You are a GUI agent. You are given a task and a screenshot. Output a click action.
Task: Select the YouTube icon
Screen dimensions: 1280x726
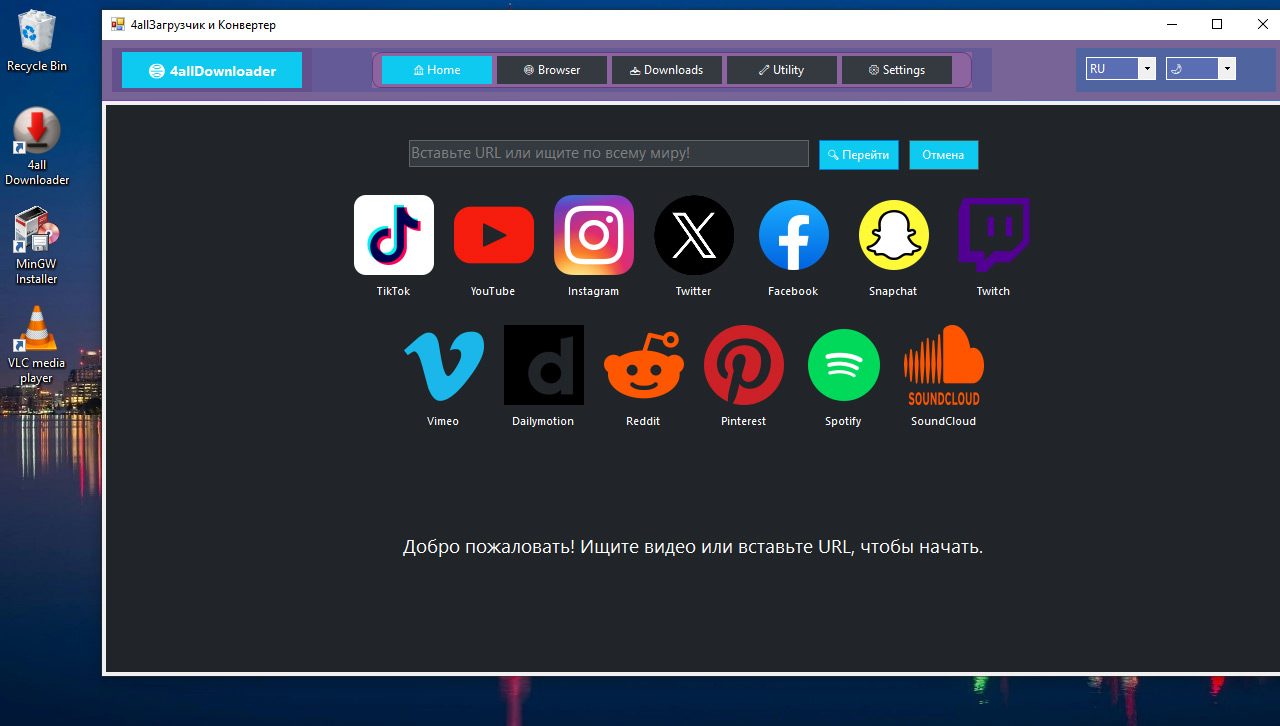pyautogui.click(x=494, y=235)
